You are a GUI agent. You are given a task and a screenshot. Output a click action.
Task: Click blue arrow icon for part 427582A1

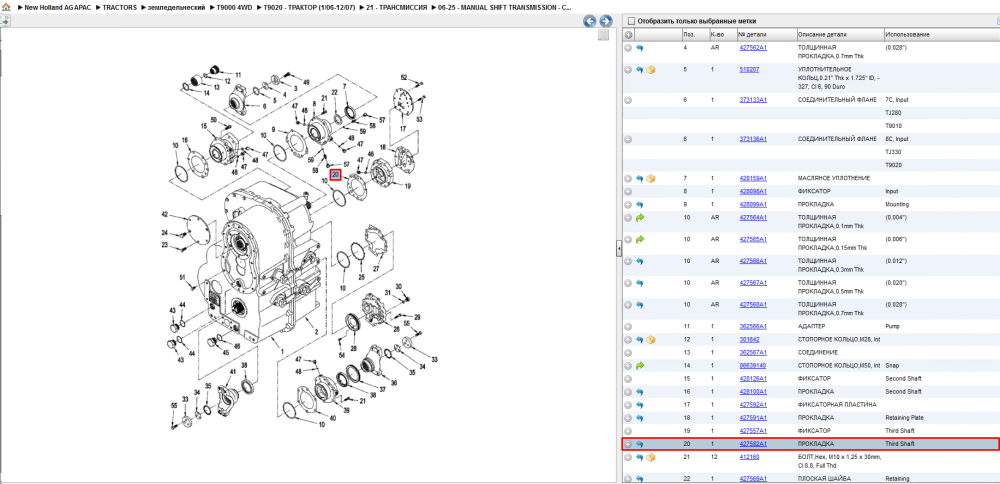[640, 443]
